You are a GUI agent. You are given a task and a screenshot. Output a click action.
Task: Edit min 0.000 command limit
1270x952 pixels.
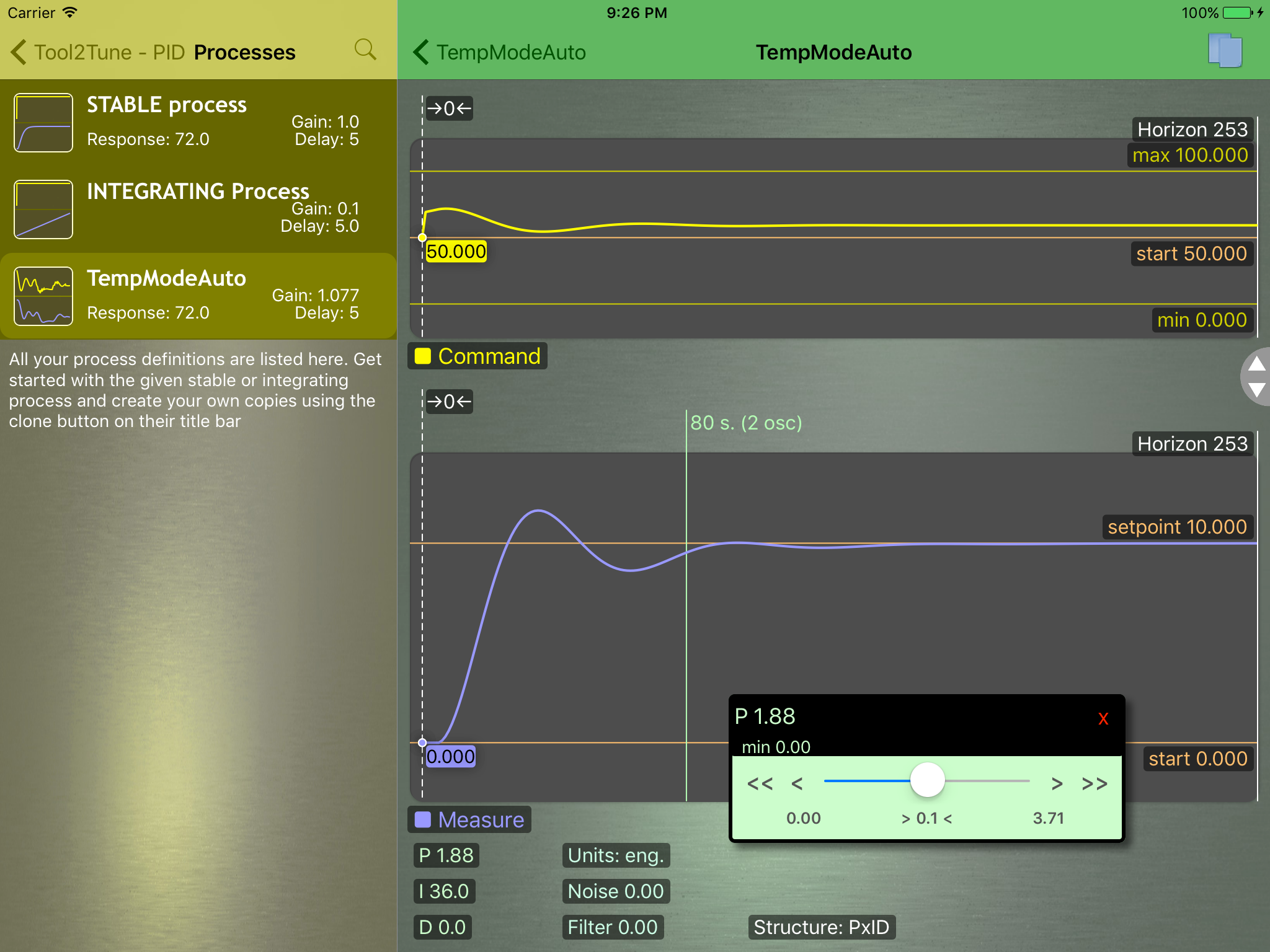(1202, 320)
